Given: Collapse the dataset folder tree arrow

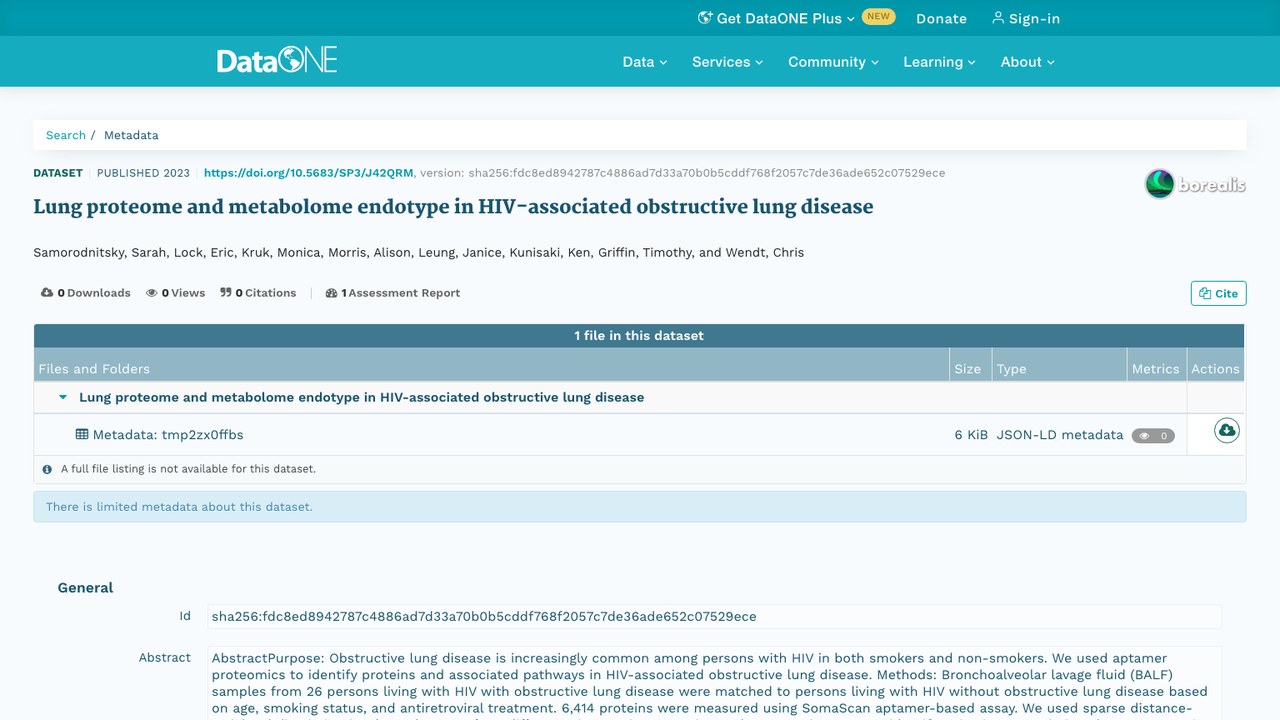Looking at the screenshot, I should tap(63, 397).
